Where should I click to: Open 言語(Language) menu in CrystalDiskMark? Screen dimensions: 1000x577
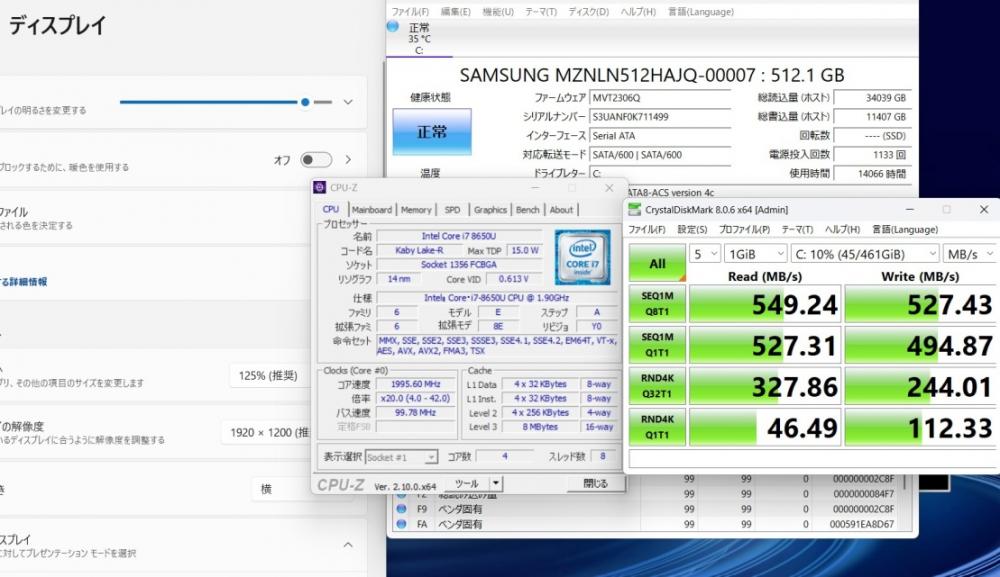[905, 230]
